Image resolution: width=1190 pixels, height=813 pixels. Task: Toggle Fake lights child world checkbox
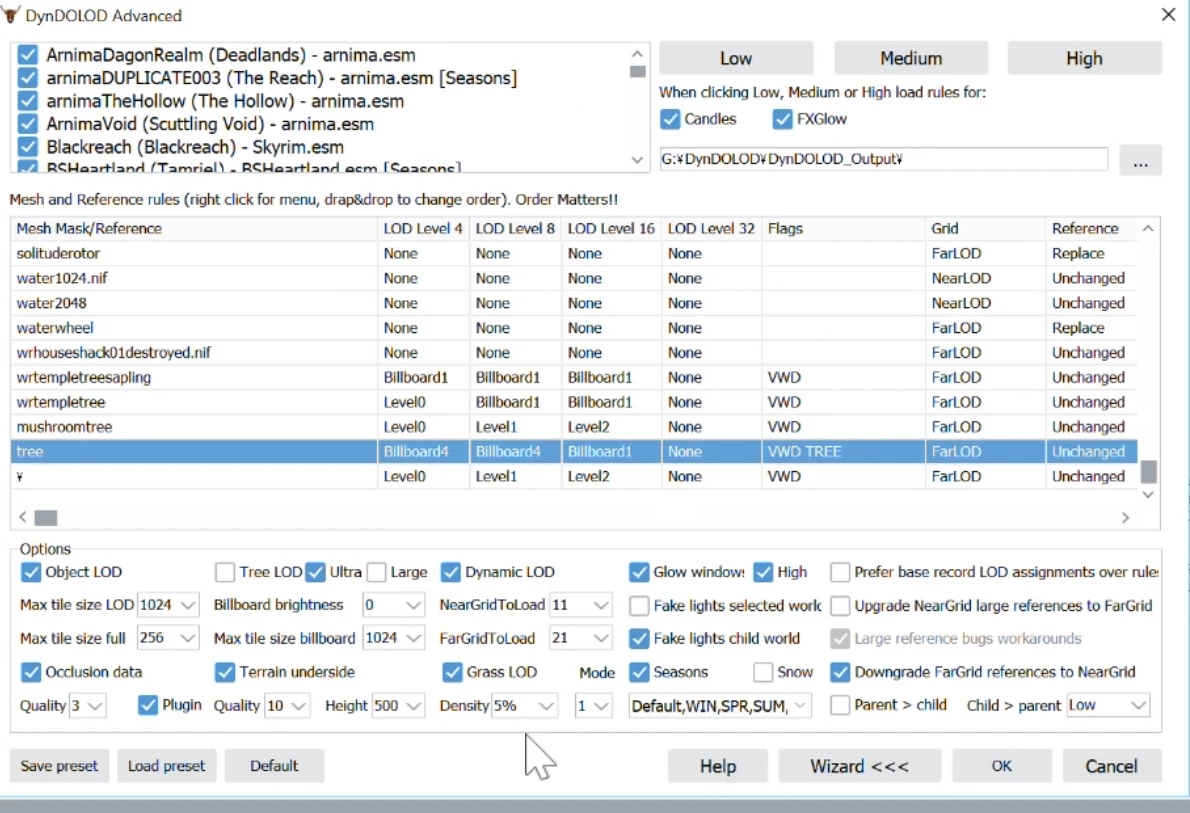click(x=639, y=639)
